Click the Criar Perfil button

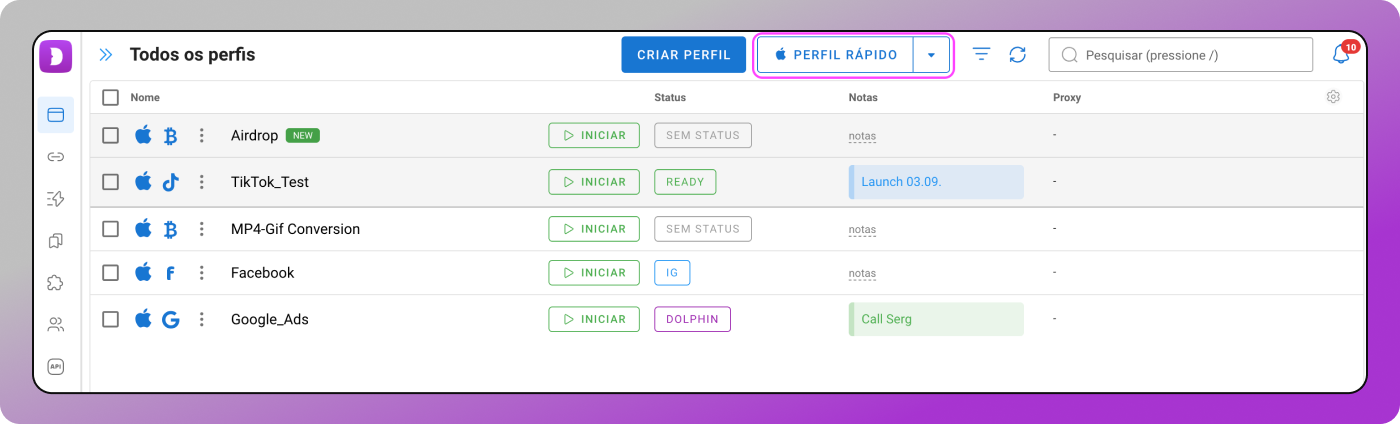[684, 55]
